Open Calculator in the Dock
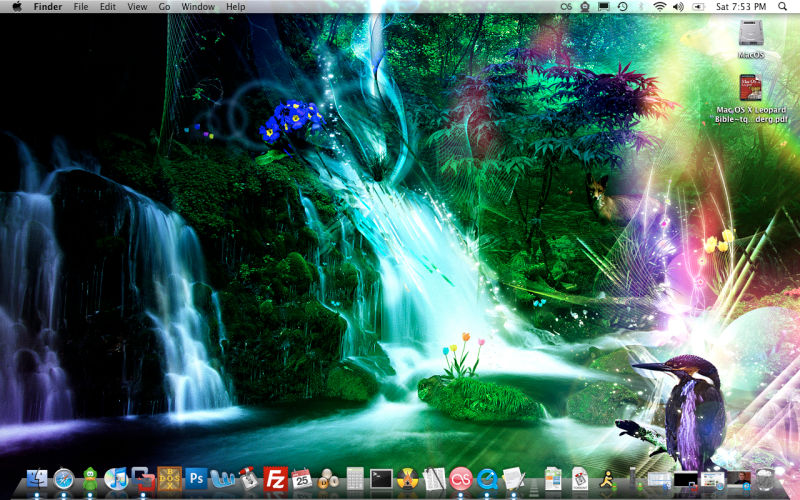 point(355,479)
